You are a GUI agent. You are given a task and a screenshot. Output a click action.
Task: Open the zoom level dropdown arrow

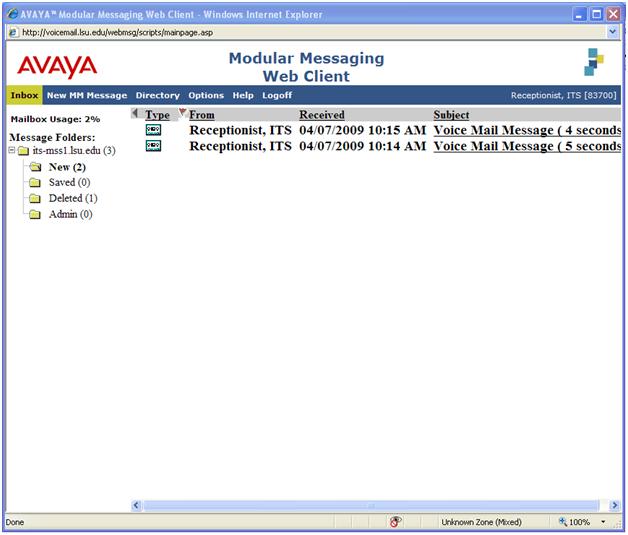click(603, 522)
